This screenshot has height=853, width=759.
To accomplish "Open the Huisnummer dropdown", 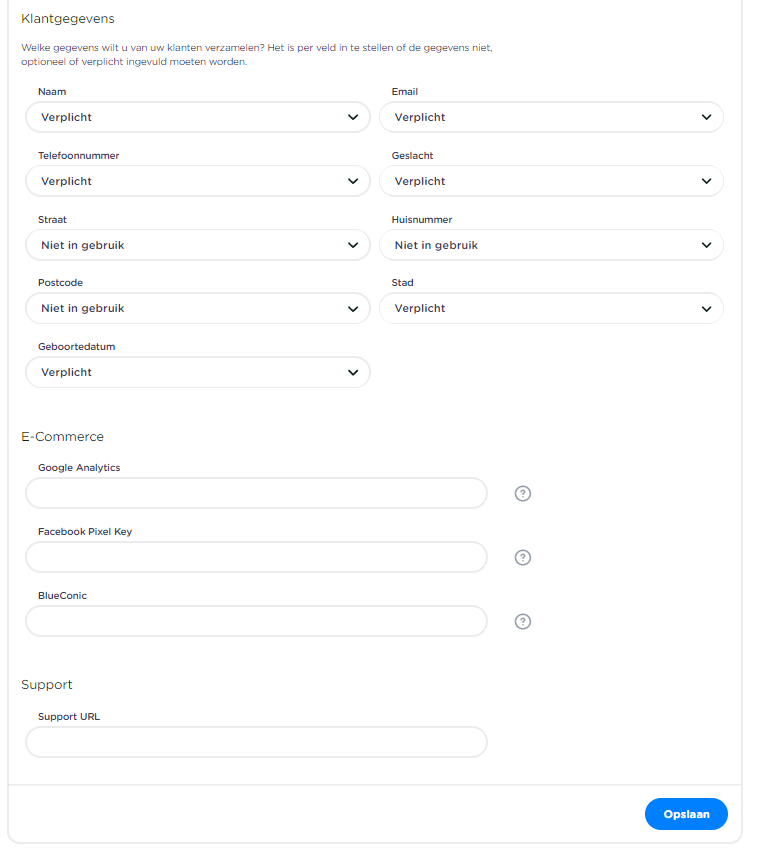I will coord(551,245).
